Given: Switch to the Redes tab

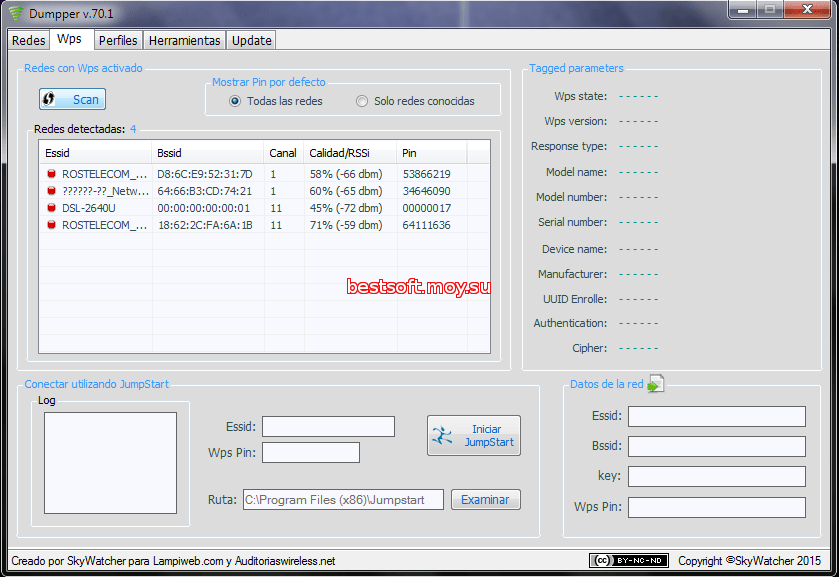Looking at the screenshot, I should [28, 41].
